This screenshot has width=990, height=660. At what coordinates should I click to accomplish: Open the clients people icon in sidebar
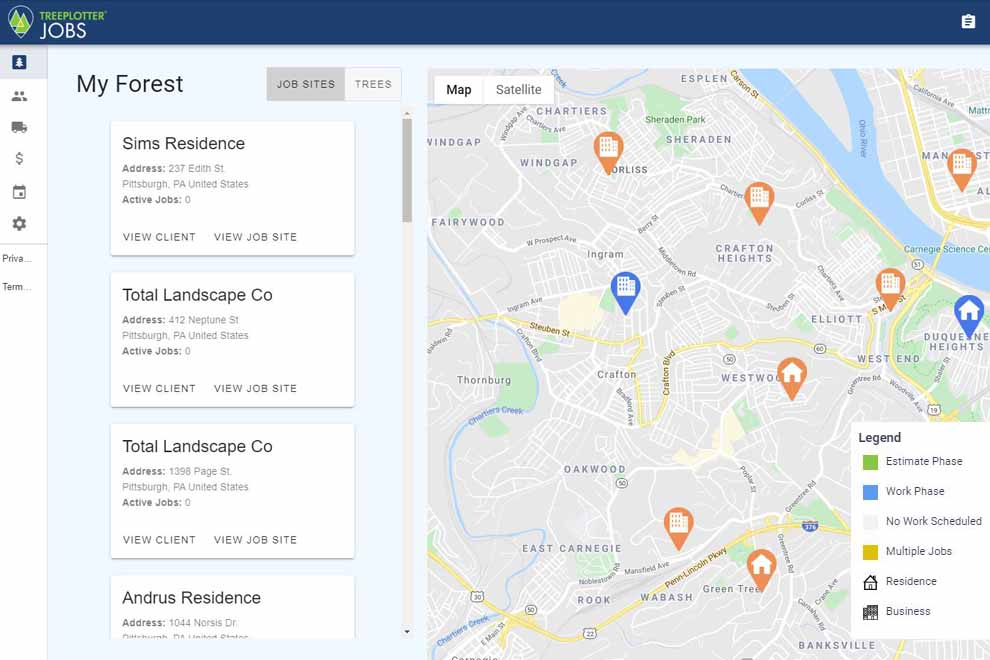click(x=20, y=96)
